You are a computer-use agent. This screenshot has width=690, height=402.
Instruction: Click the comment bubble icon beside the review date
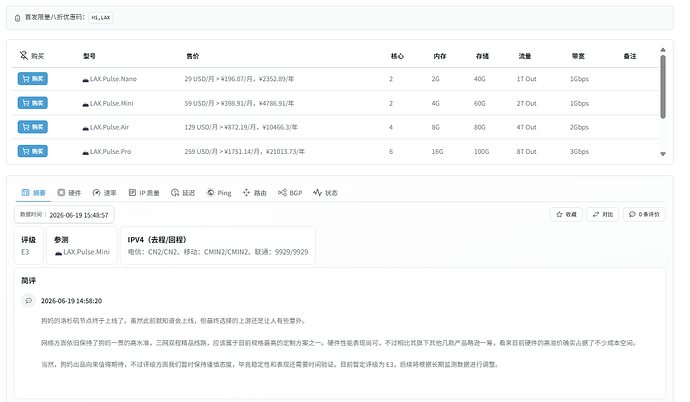point(29,300)
